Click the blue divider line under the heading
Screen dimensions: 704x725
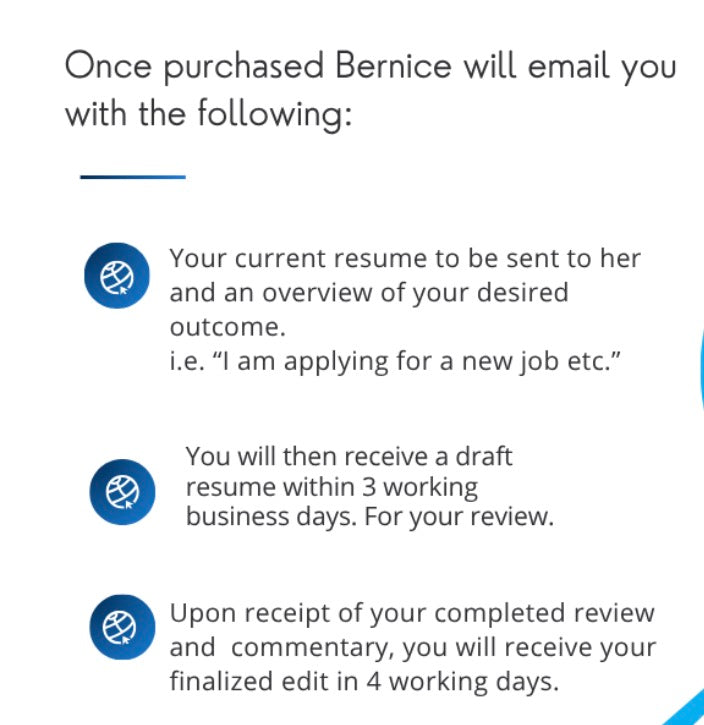tap(133, 177)
